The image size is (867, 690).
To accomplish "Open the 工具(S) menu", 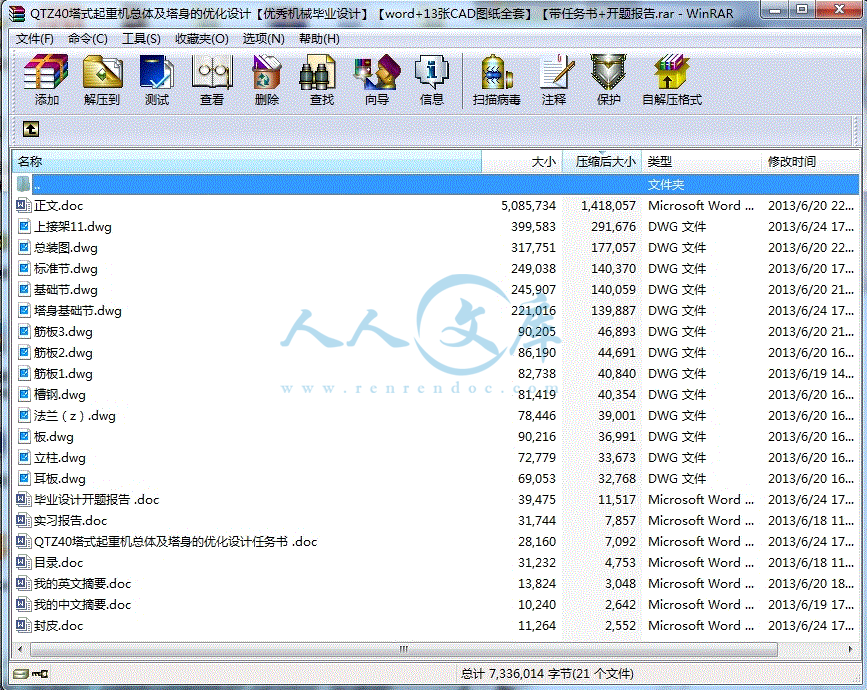I will click(141, 39).
